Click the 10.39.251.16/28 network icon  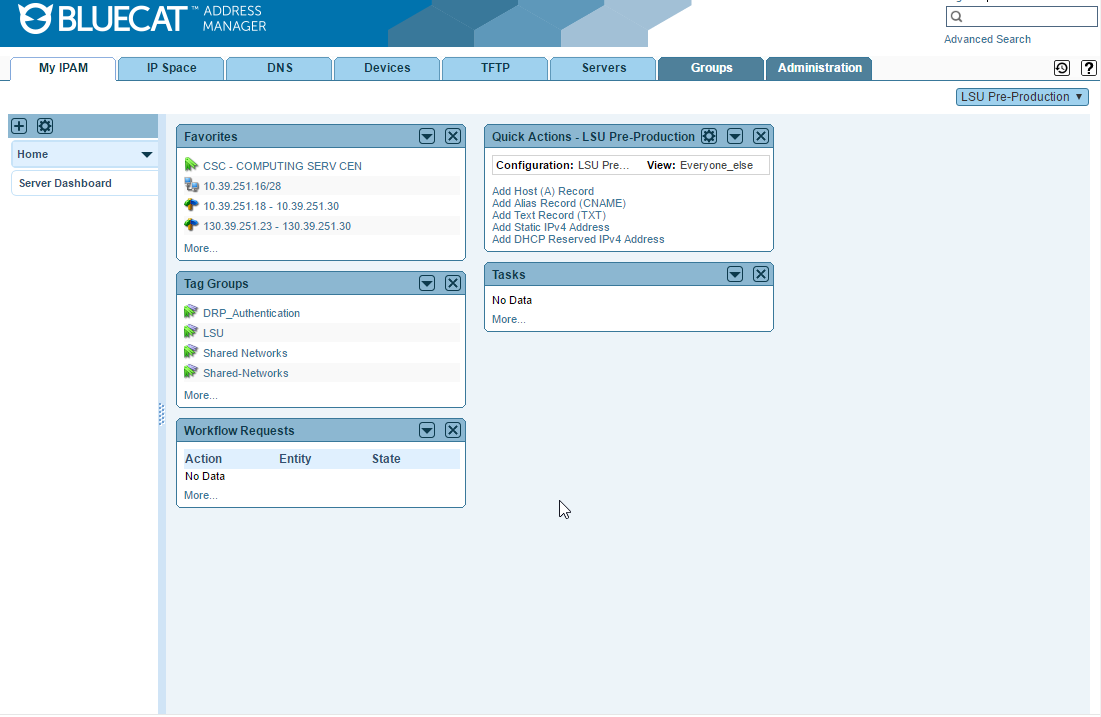coord(191,185)
